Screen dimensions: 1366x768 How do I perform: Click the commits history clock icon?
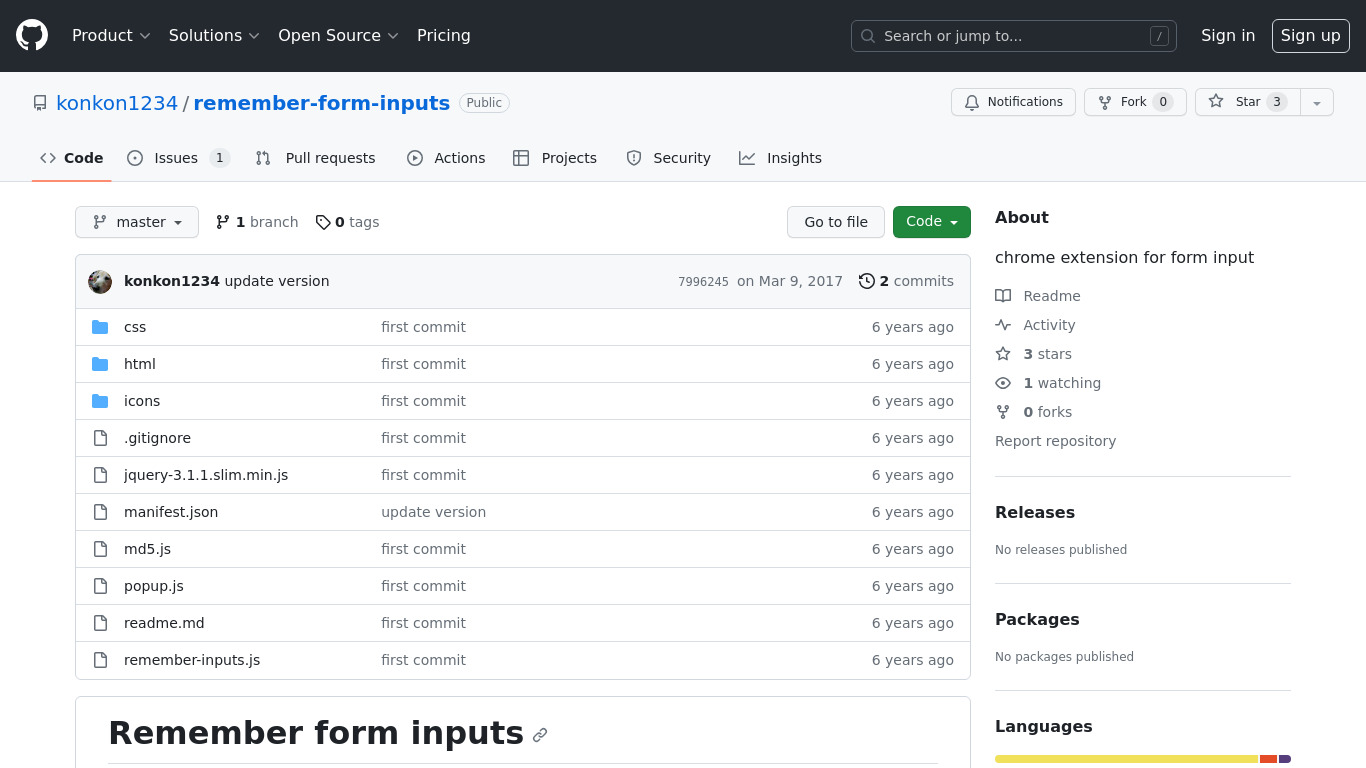point(867,281)
